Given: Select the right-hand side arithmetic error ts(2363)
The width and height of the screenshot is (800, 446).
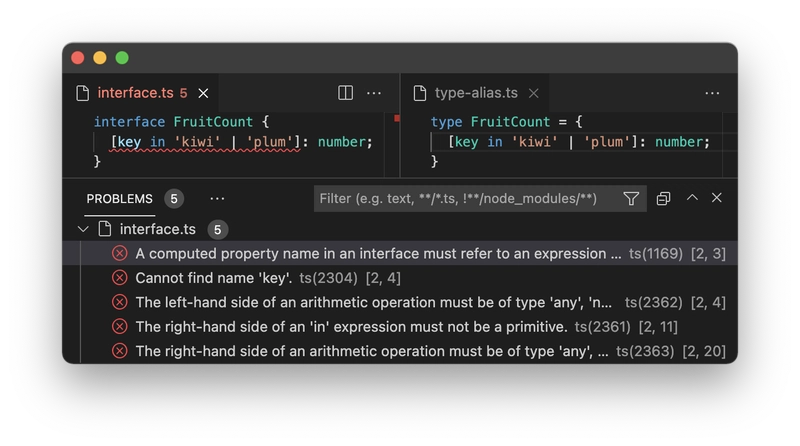Looking at the screenshot, I should pyautogui.click(x=400, y=351).
